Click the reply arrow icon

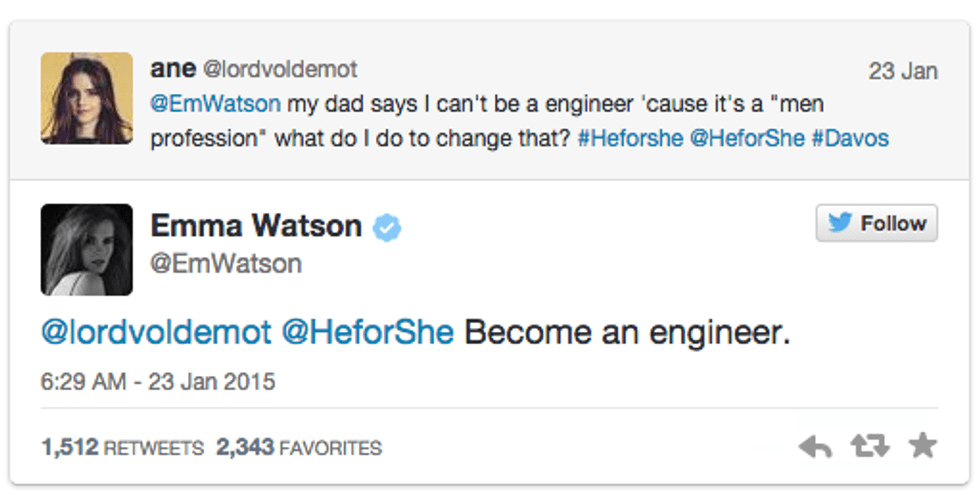pos(816,447)
